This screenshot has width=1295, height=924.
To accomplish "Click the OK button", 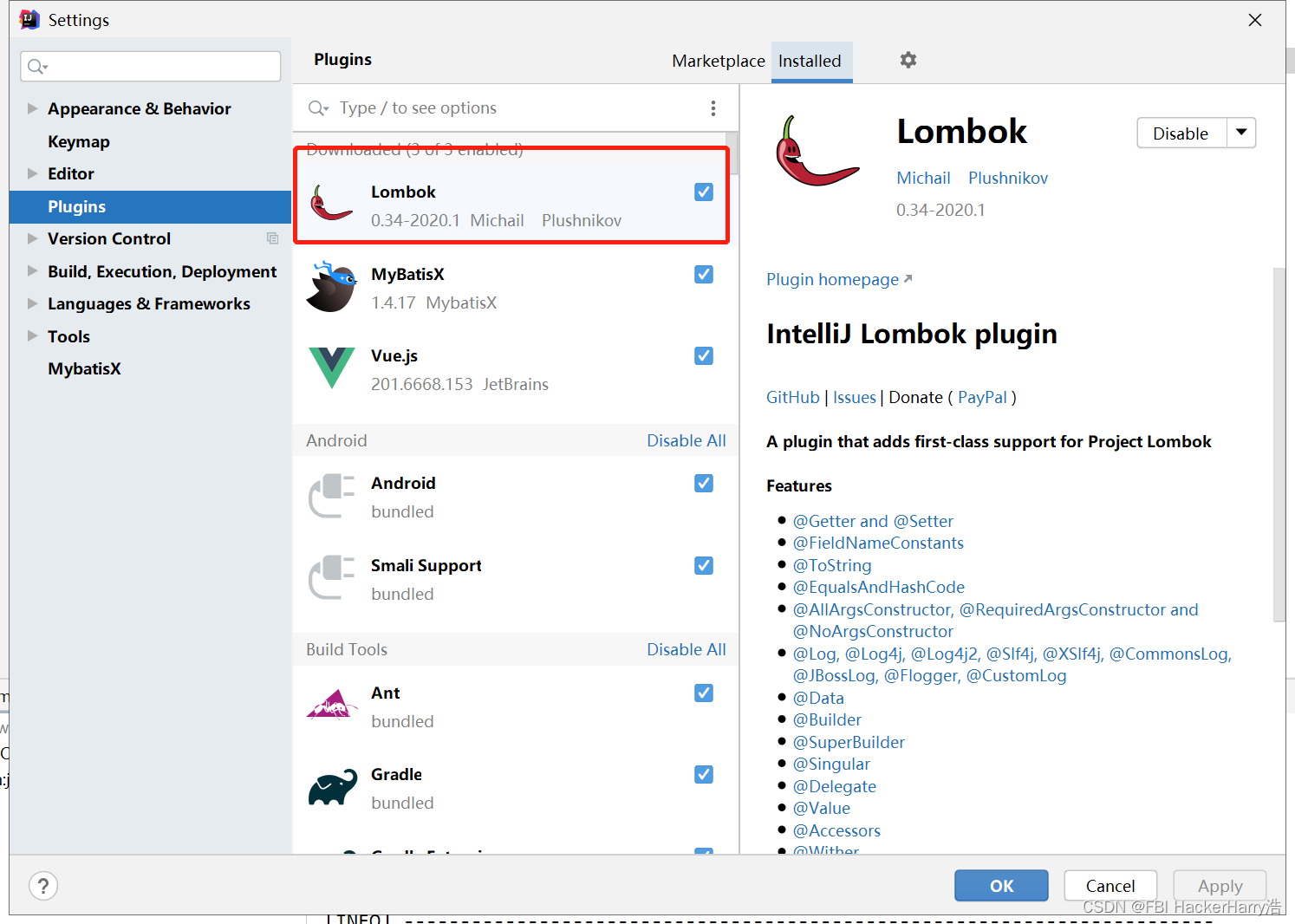I will (x=1001, y=886).
